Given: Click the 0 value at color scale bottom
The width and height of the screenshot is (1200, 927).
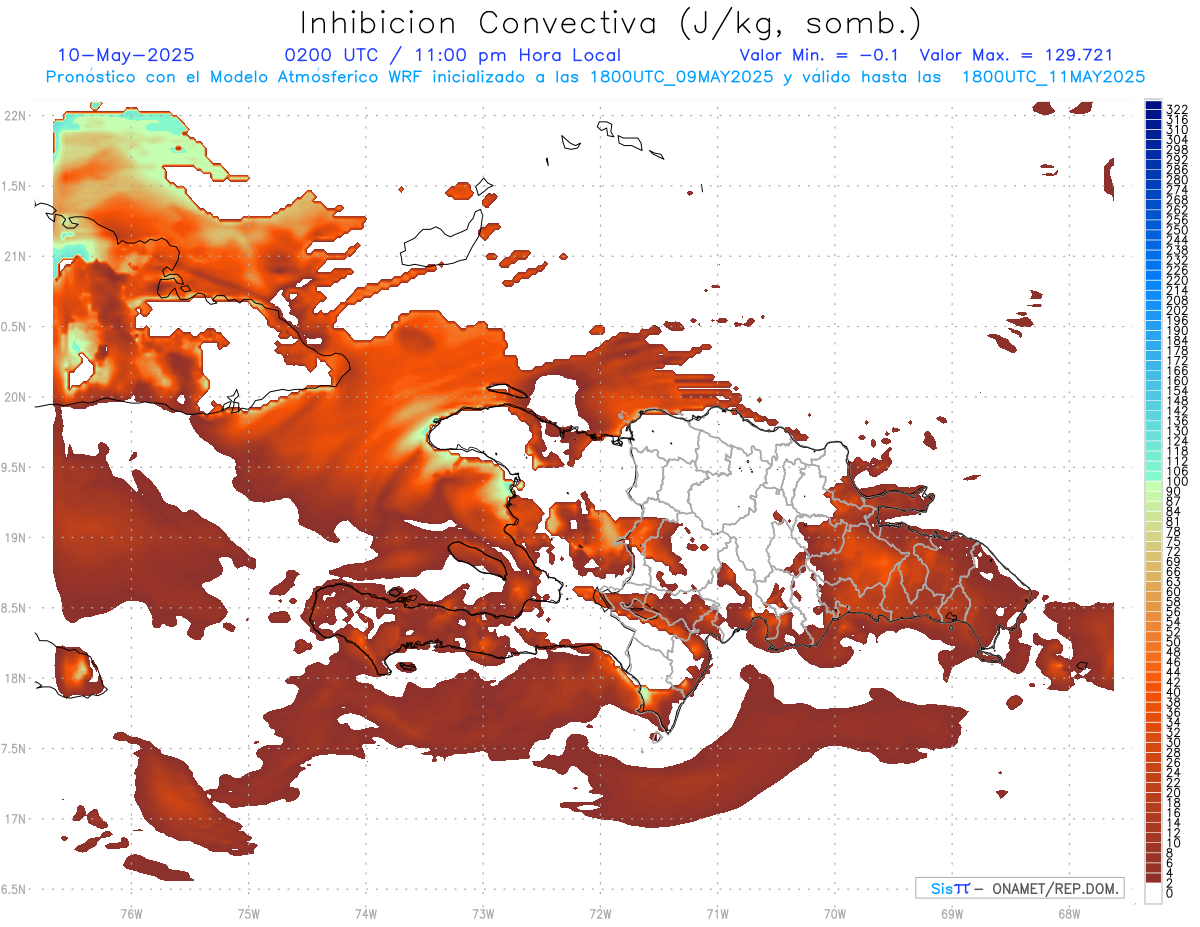Looking at the screenshot, I should (1170, 894).
